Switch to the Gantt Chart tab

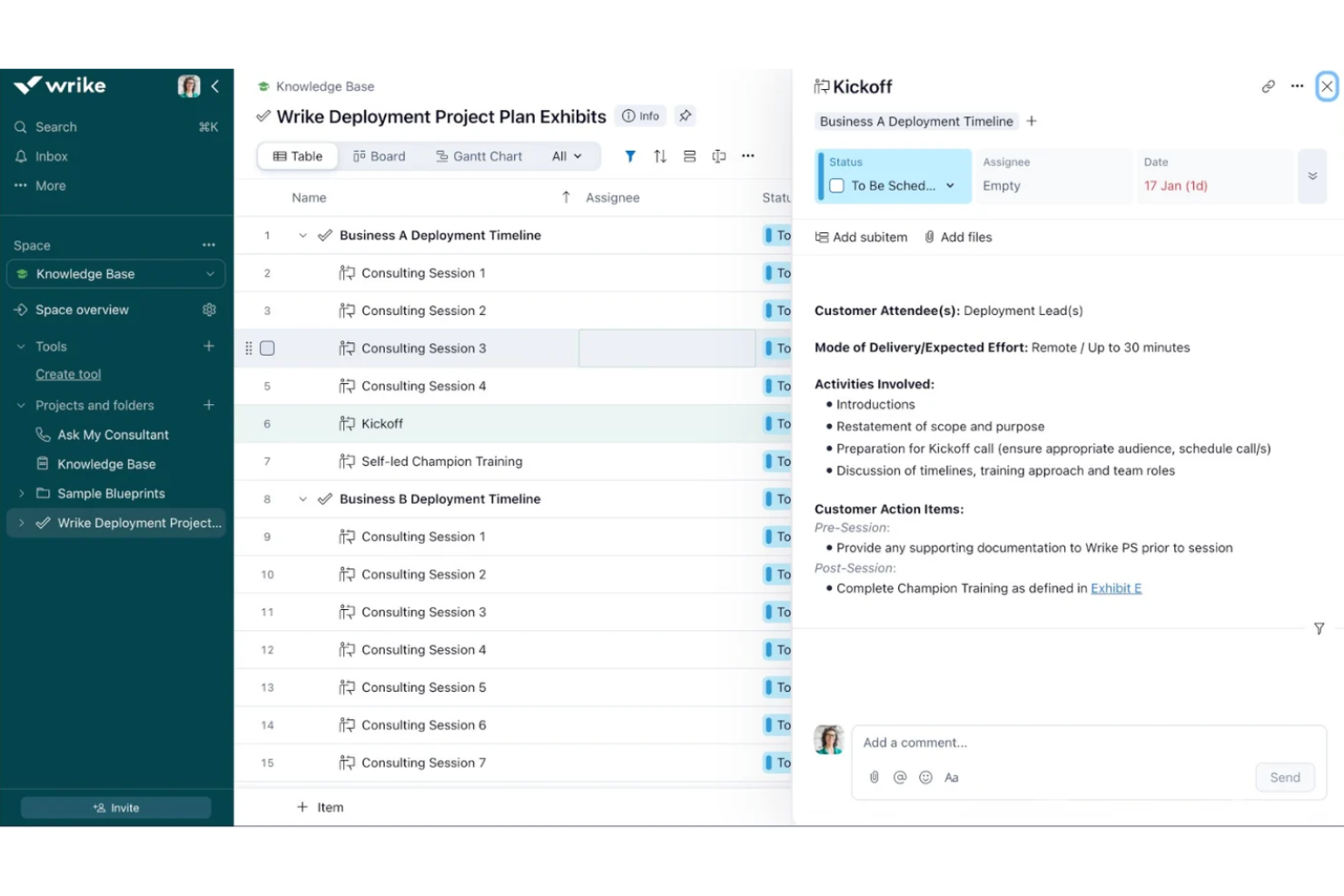click(479, 156)
